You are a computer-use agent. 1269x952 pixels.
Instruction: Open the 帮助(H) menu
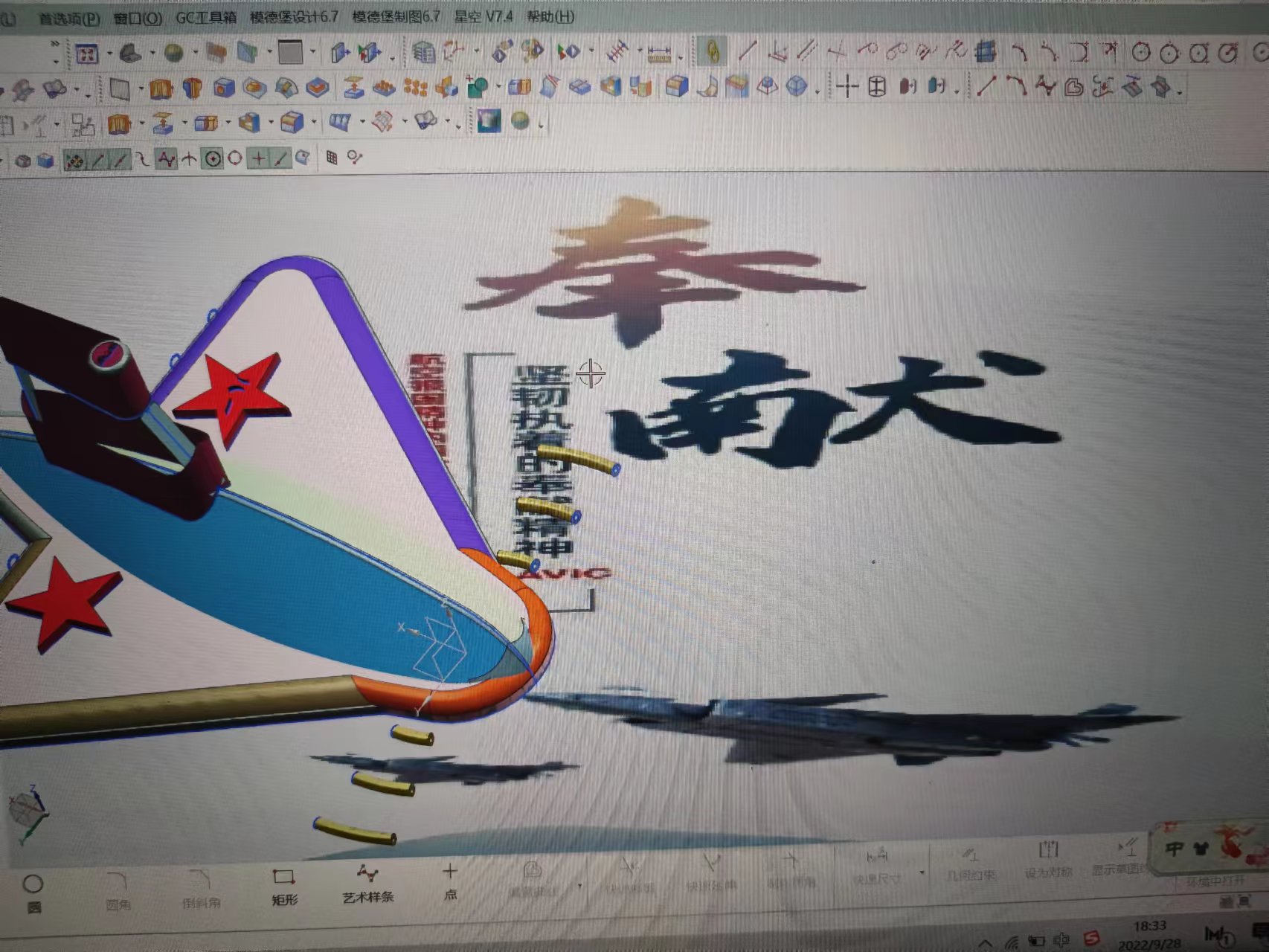pos(550,16)
